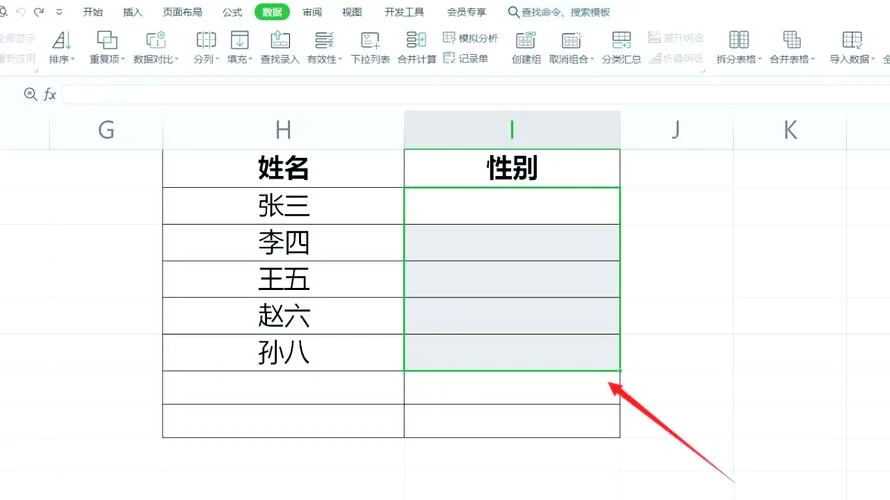Switch to the 开始 tab
Screen dimensions: 890x500
click(x=93, y=12)
